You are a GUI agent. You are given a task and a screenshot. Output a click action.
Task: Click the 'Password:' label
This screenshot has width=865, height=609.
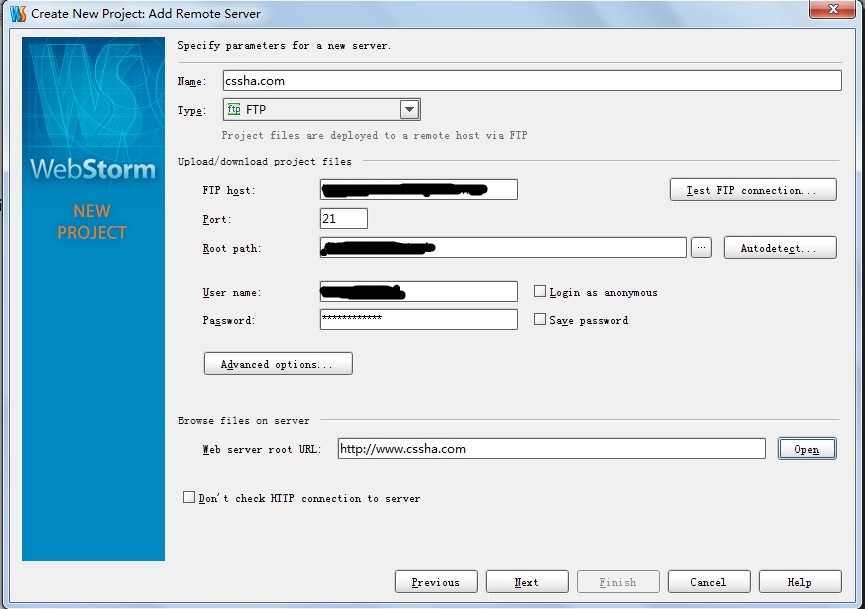229,320
